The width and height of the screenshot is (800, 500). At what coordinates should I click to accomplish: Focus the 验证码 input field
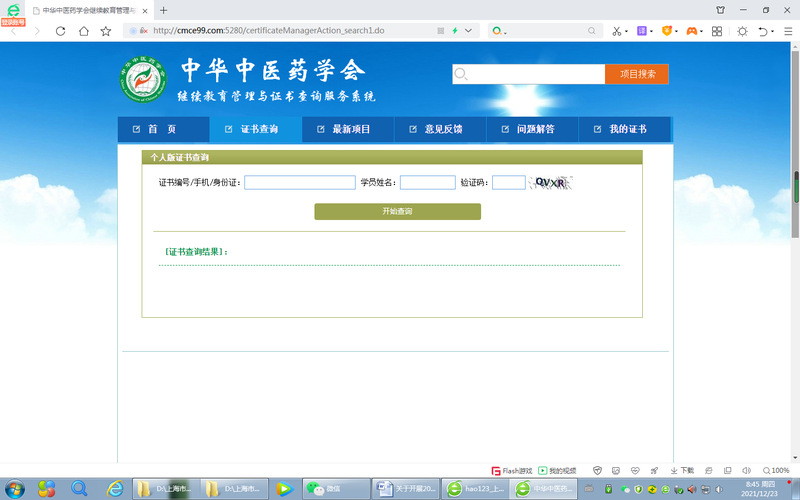tap(509, 182)
